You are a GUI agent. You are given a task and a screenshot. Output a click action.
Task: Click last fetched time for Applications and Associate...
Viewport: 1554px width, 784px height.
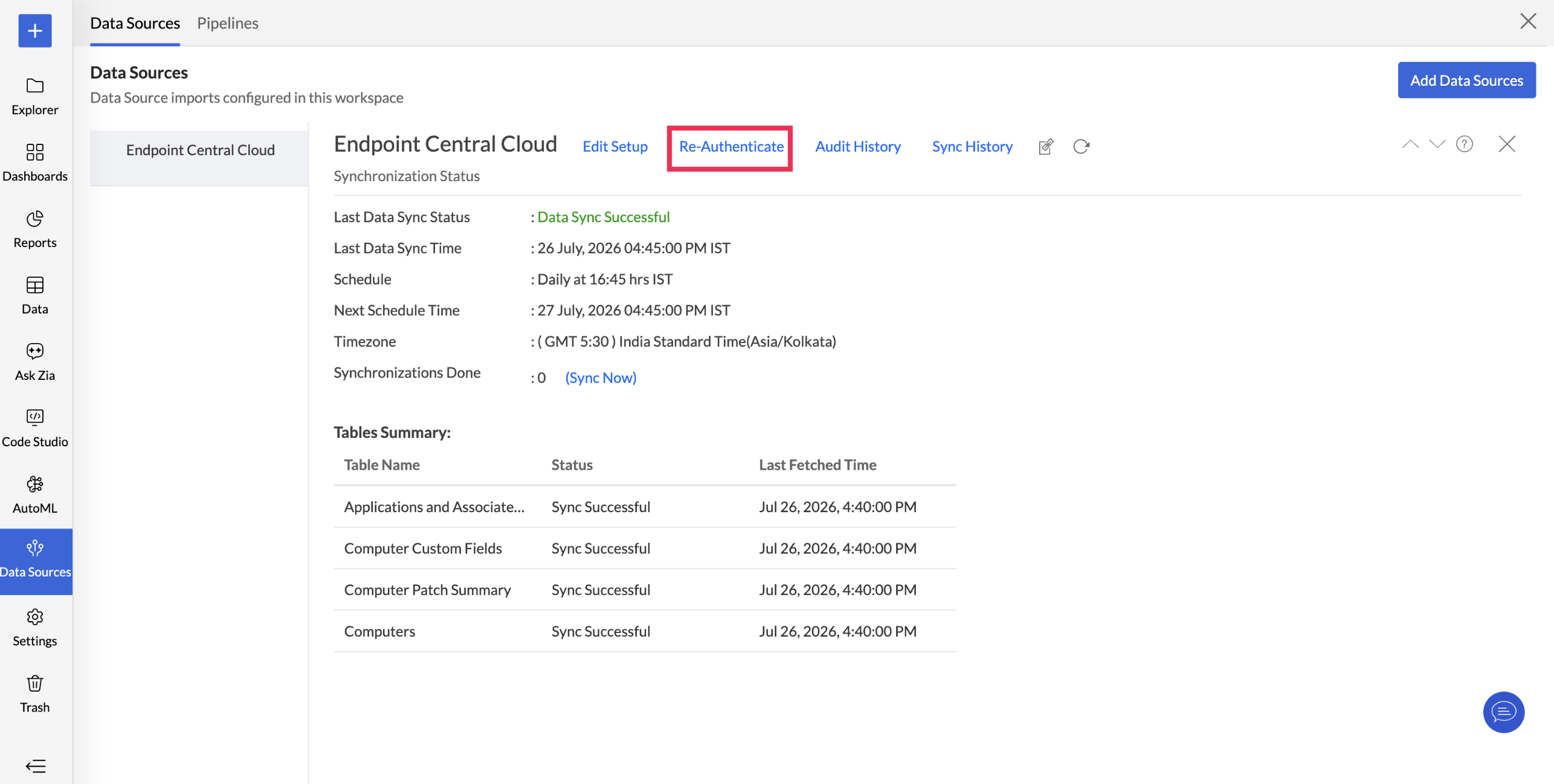click(837, 507)
